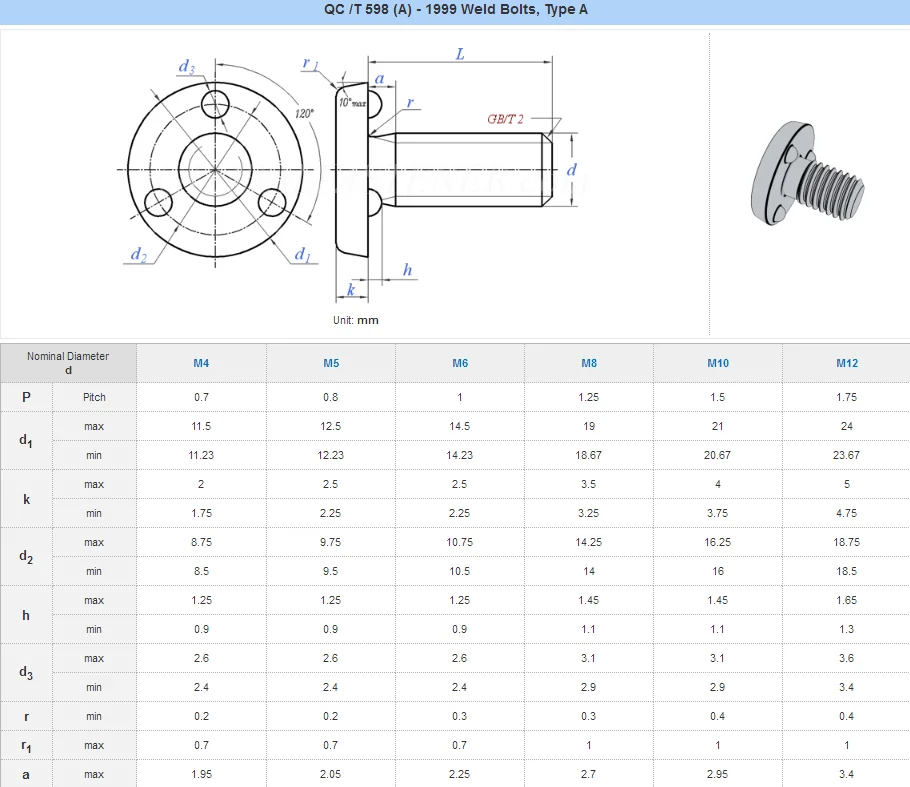Click the d3 parameter label
This screenshot has height=787, width=910.
point(26,673)
